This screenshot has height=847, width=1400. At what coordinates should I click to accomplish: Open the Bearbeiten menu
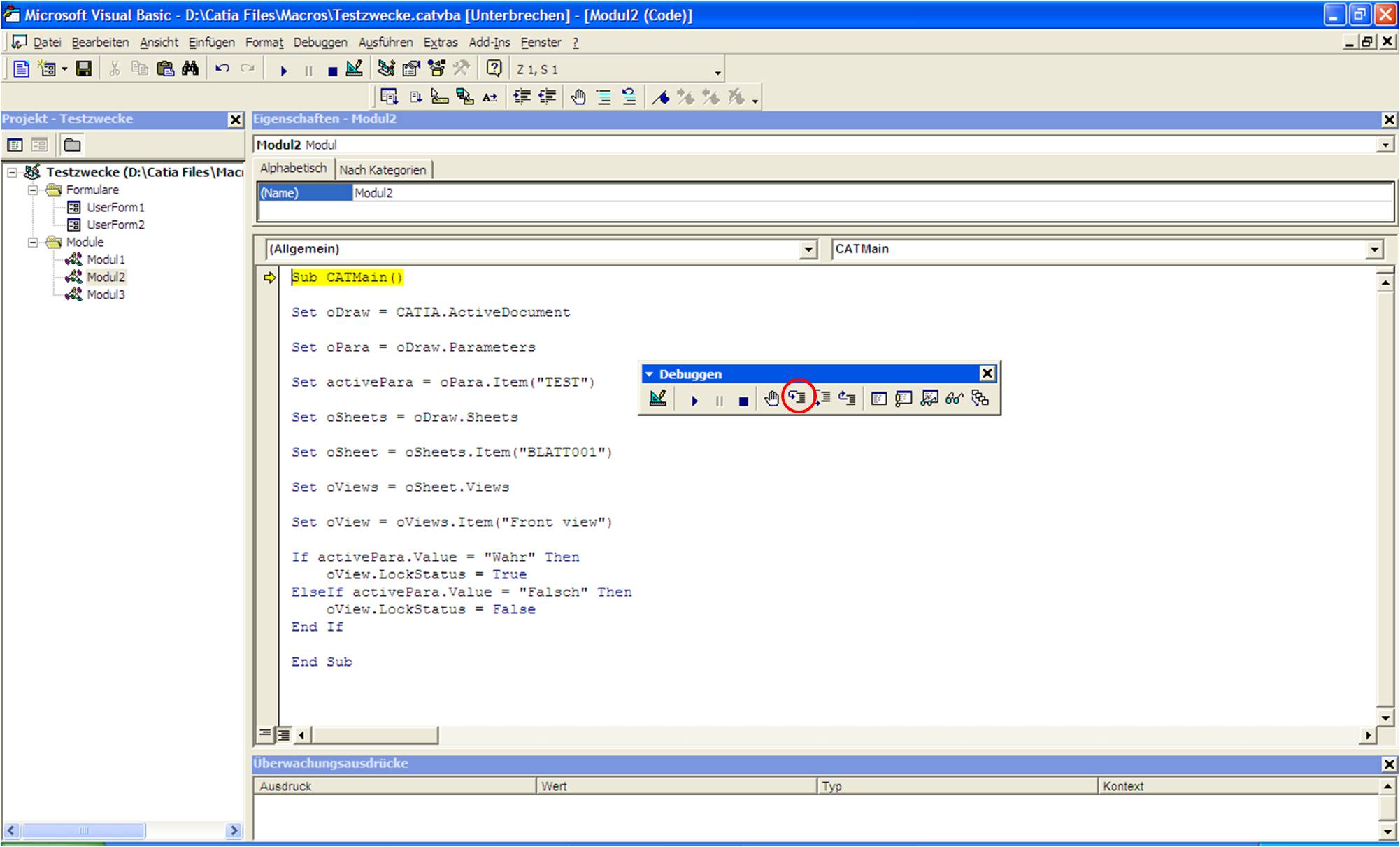click(100, 42)
